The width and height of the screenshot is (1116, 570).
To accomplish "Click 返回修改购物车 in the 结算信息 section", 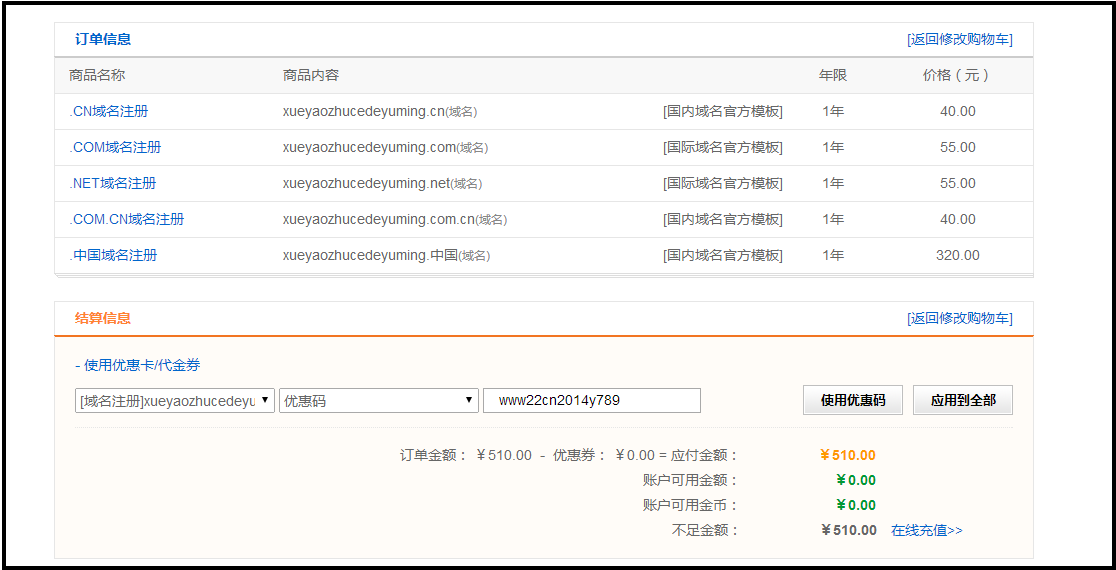I will click(959, 318).
